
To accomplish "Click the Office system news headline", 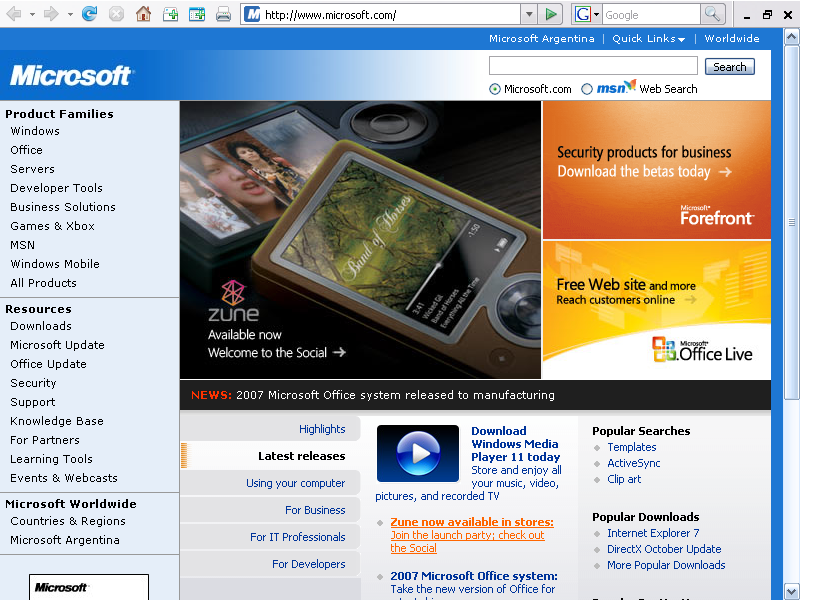I will [395, 395].
